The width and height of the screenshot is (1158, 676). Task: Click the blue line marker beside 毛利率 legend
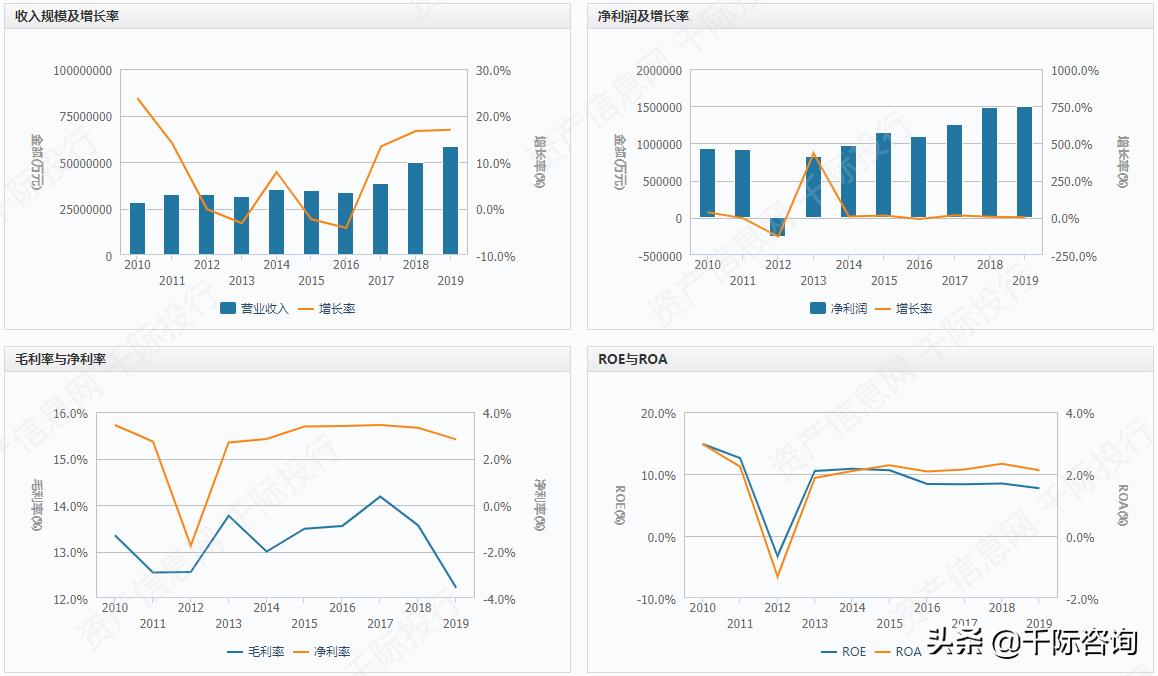tap(236, 652)
